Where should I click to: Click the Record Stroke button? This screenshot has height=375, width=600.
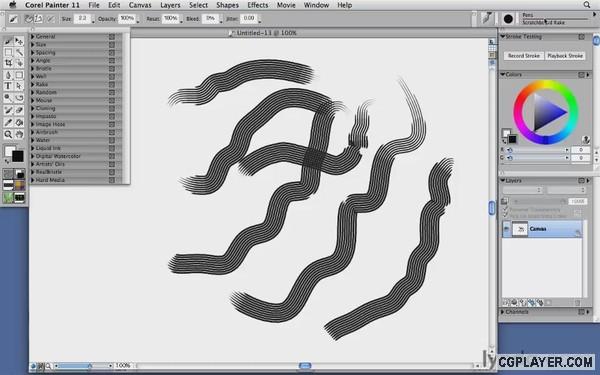point(523,56)
